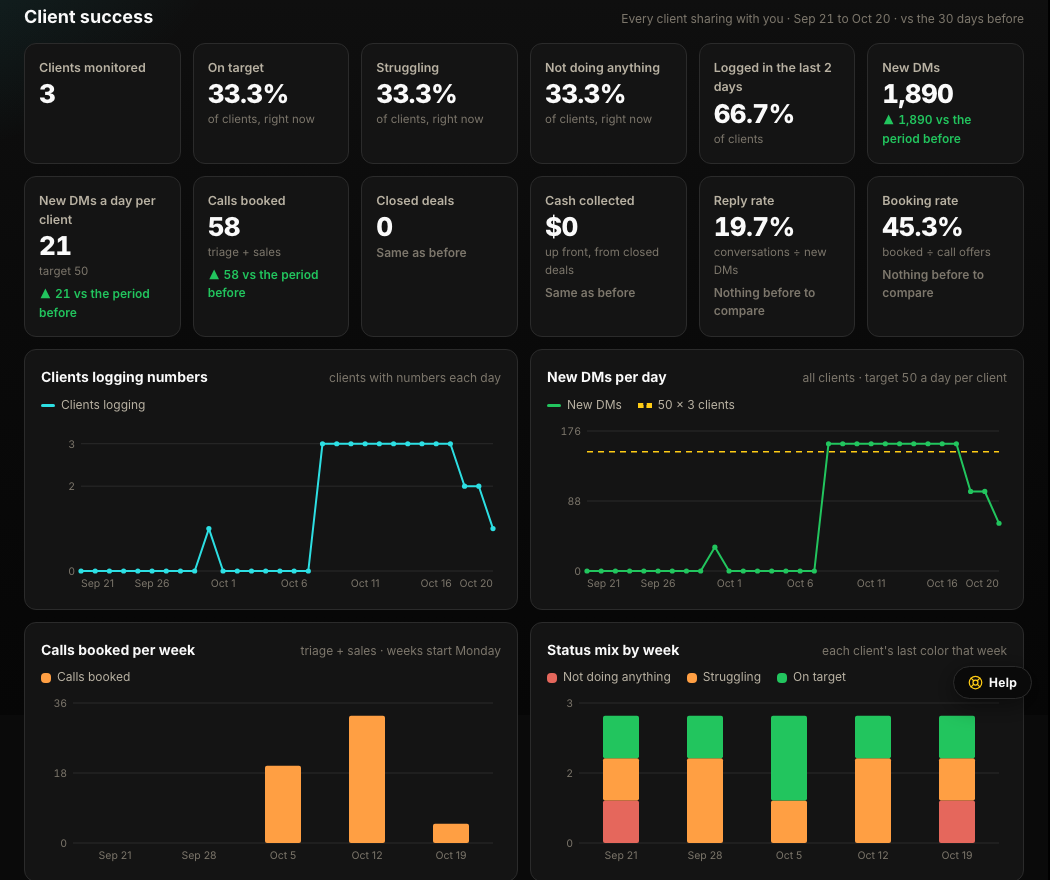1050x880 pixels.
Task: Click the Booking rate 45.3% value
Action: tap(922, 227)
